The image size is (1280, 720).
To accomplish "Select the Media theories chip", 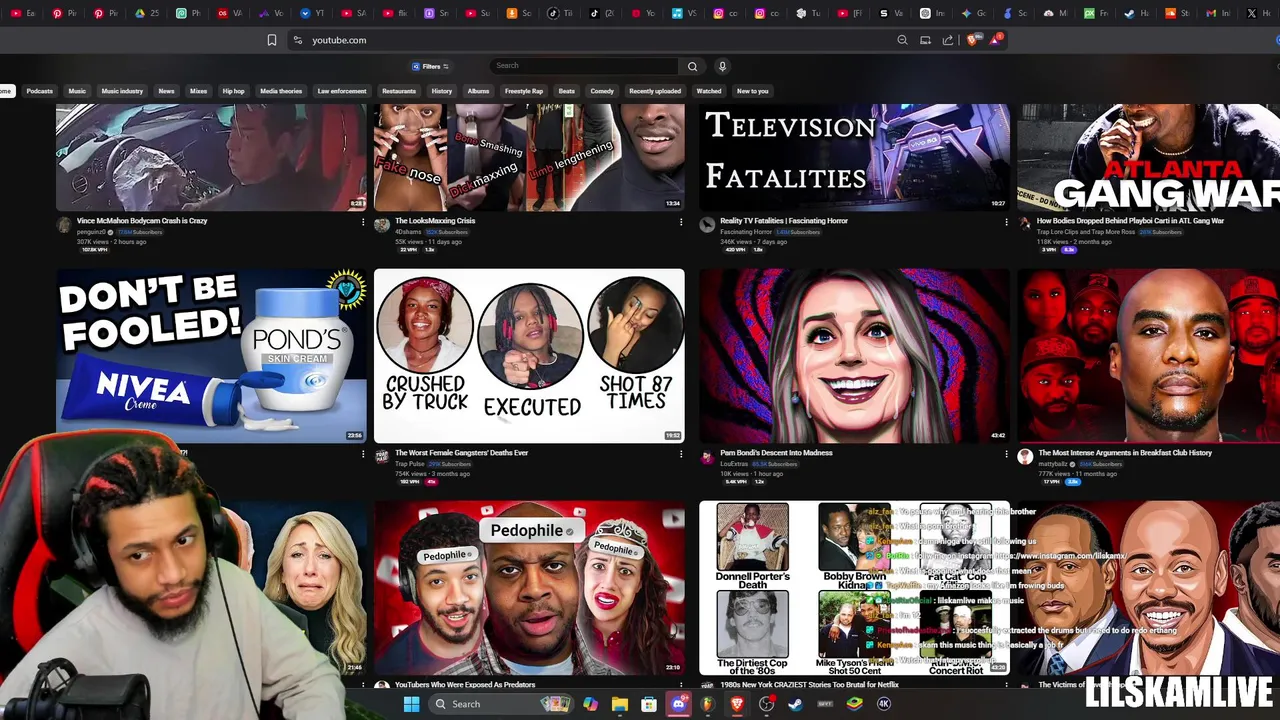I will tap(281, 91).
